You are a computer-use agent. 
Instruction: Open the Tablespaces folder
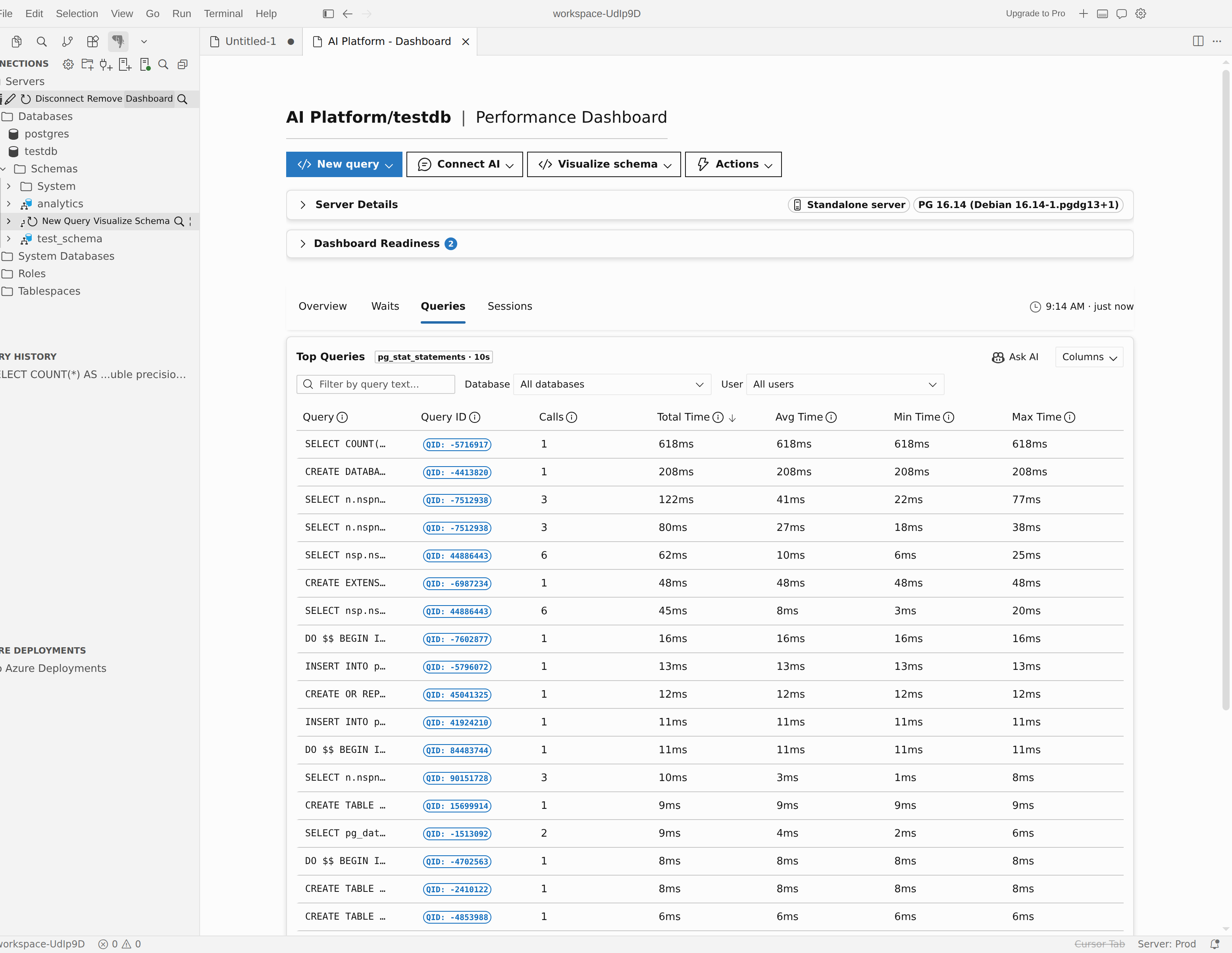(49, 291)
